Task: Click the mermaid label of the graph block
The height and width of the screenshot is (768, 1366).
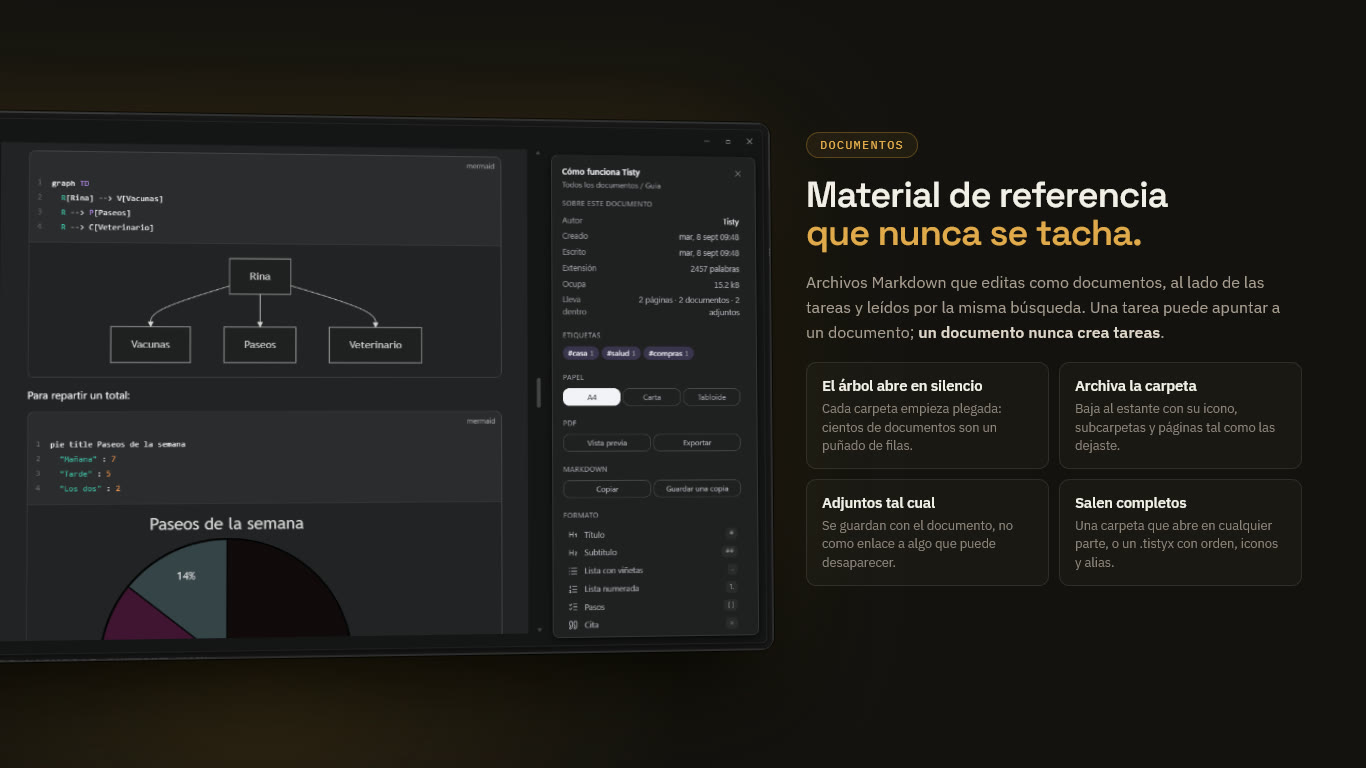Action: pyautogui.click(x=480, y=166)
